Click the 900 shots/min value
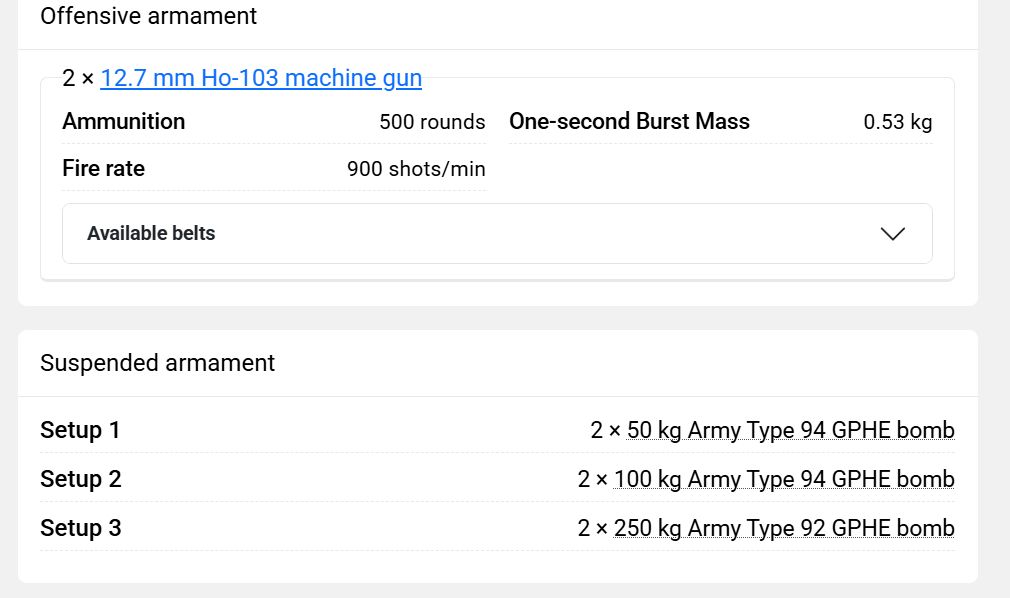 416,169
